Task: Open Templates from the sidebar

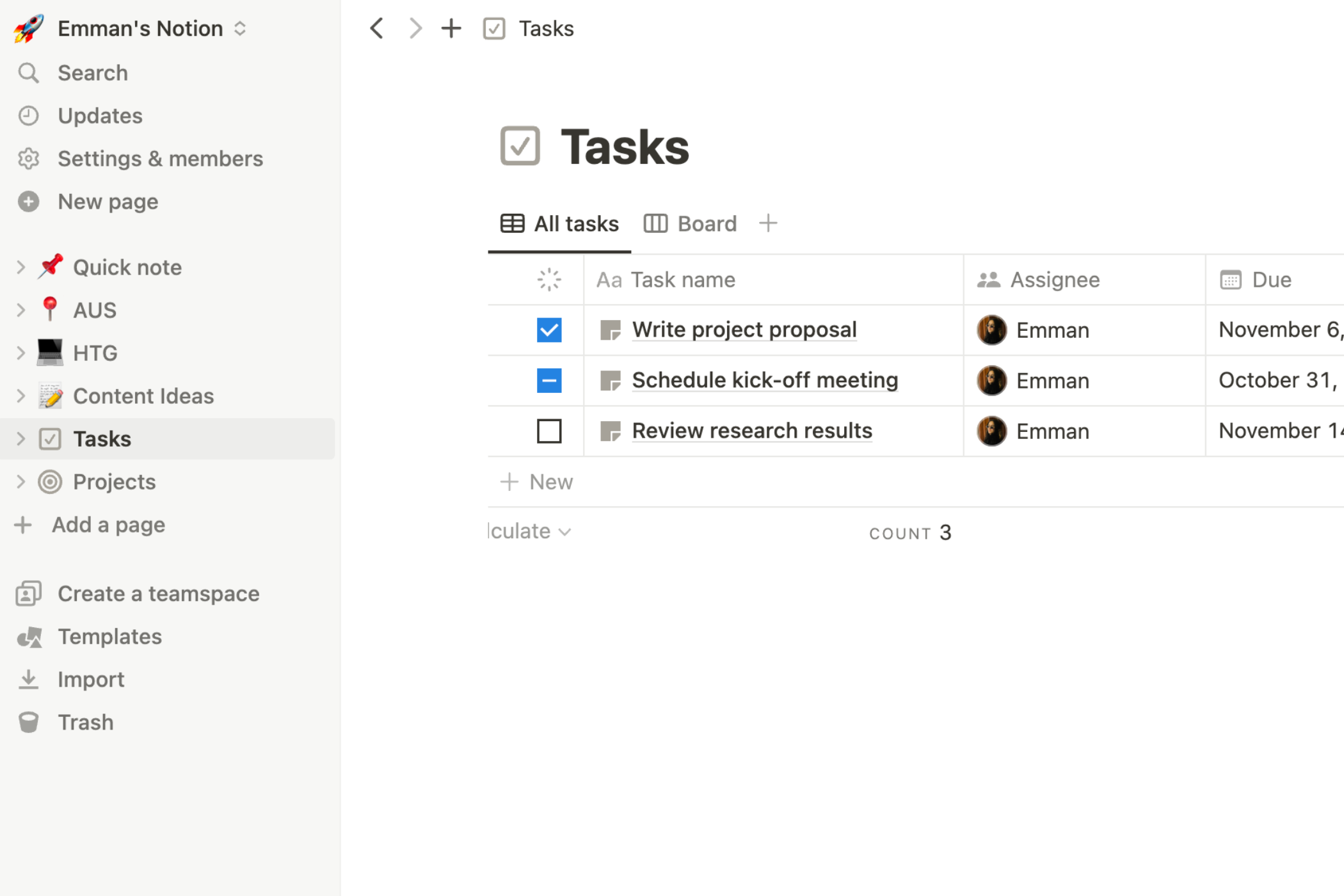Action: click(x=109, y=636)
